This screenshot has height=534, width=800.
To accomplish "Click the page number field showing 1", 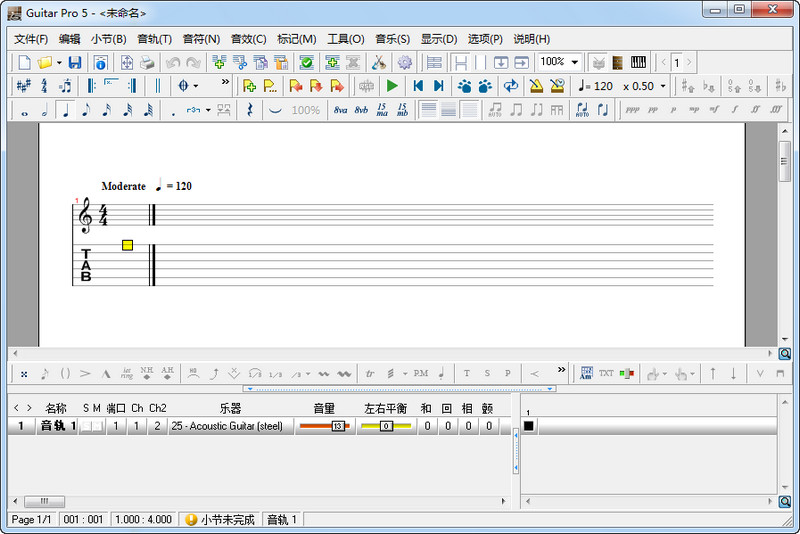I will coord(677,63).
